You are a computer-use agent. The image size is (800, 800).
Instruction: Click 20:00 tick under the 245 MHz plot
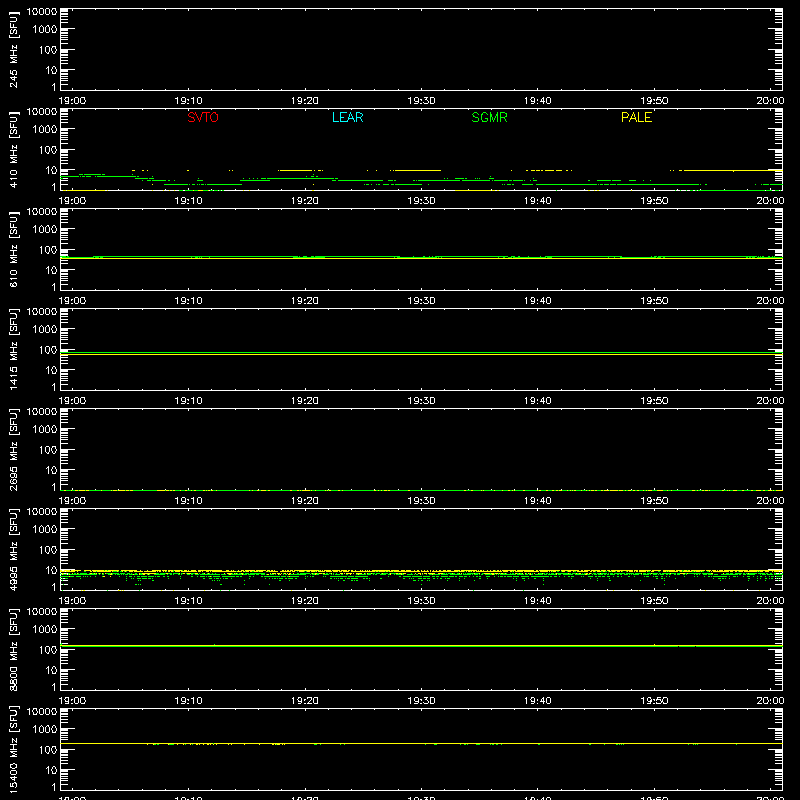click(770, 101)
